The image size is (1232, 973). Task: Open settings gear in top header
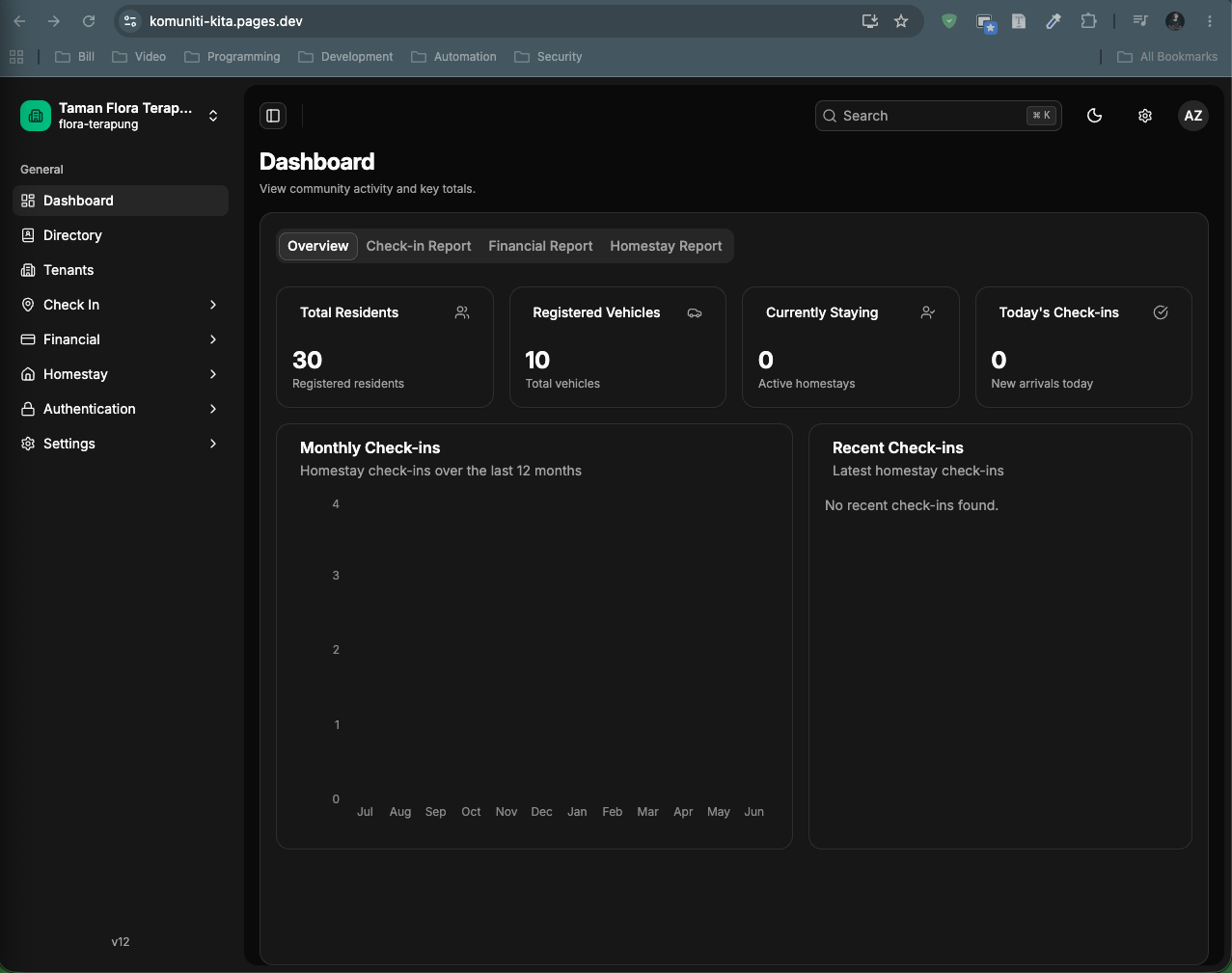1145,116
